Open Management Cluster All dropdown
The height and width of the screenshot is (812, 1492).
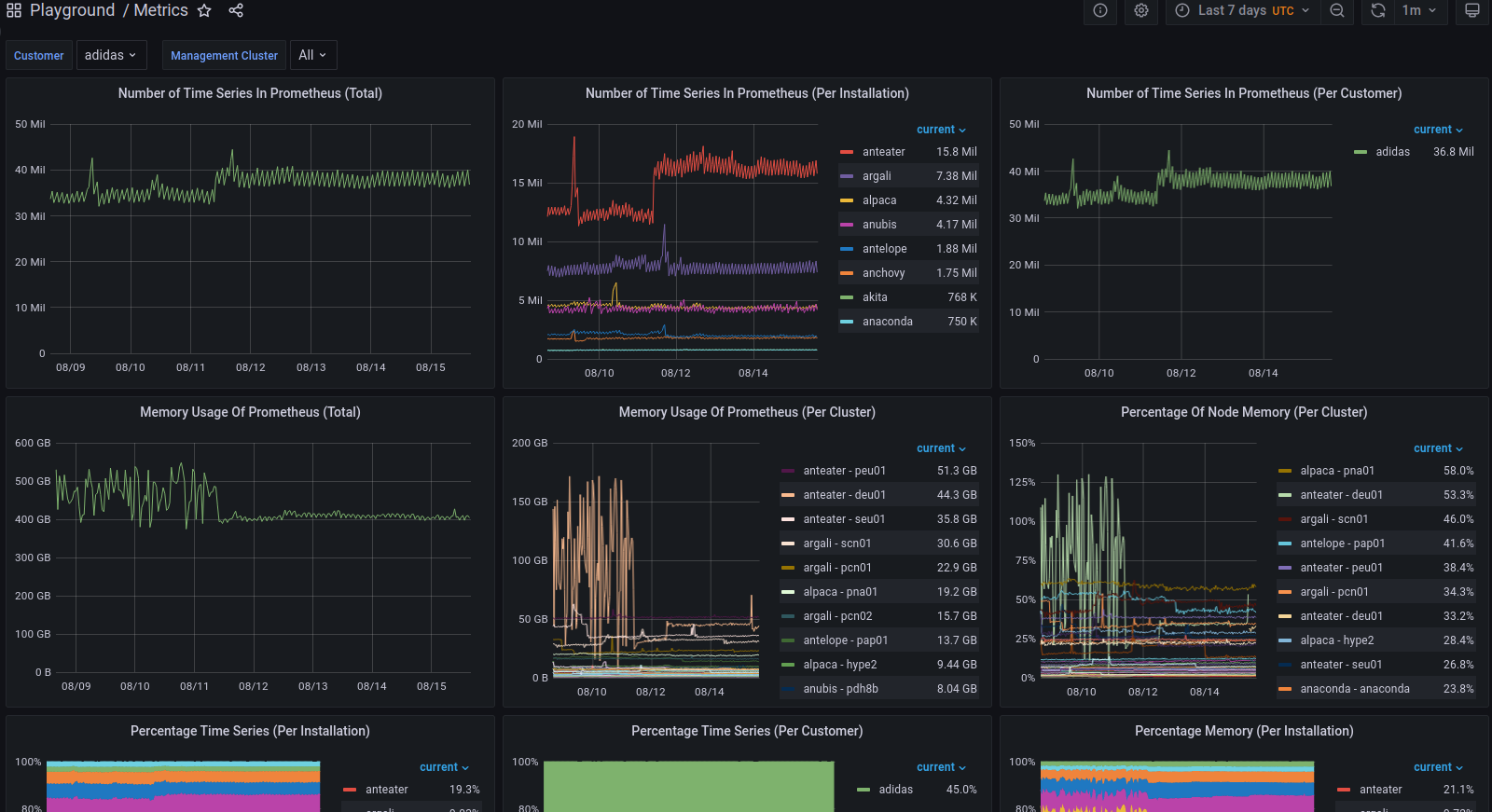[313, 55]
